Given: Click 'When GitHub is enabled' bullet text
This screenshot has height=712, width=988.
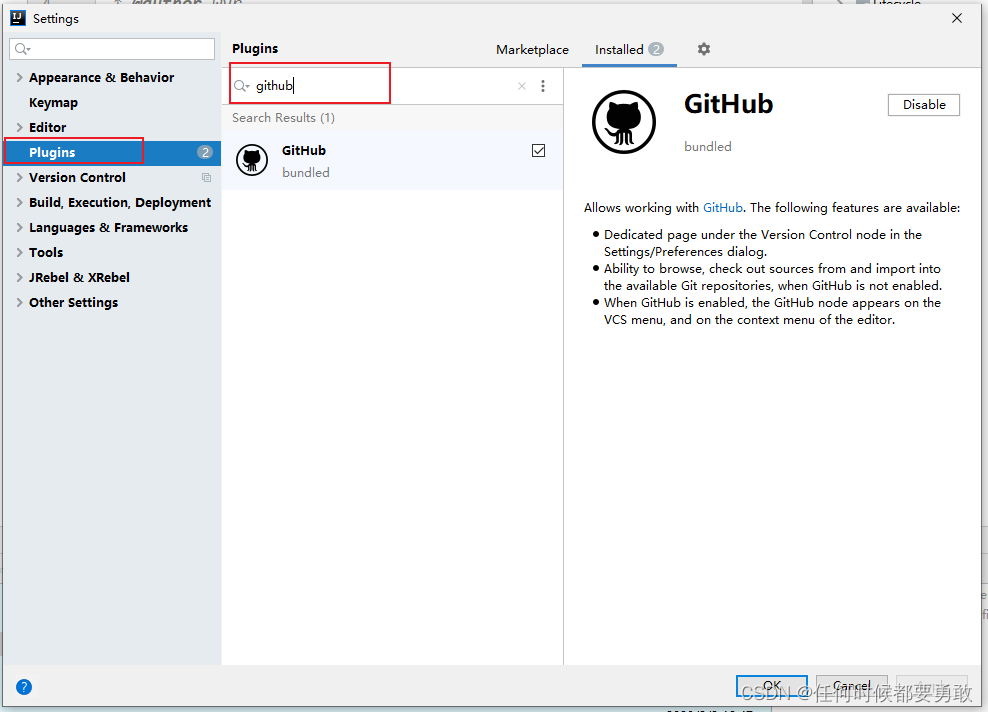Looking at the screenshot, I should point(772,311).
